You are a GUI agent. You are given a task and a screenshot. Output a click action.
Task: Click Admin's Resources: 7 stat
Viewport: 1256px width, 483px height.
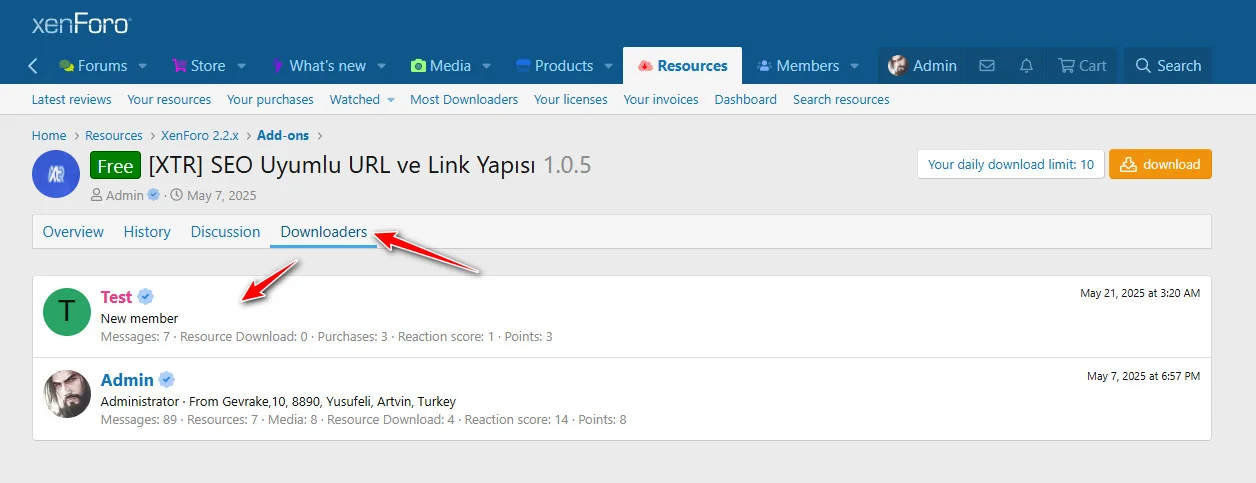coord(220,420)
